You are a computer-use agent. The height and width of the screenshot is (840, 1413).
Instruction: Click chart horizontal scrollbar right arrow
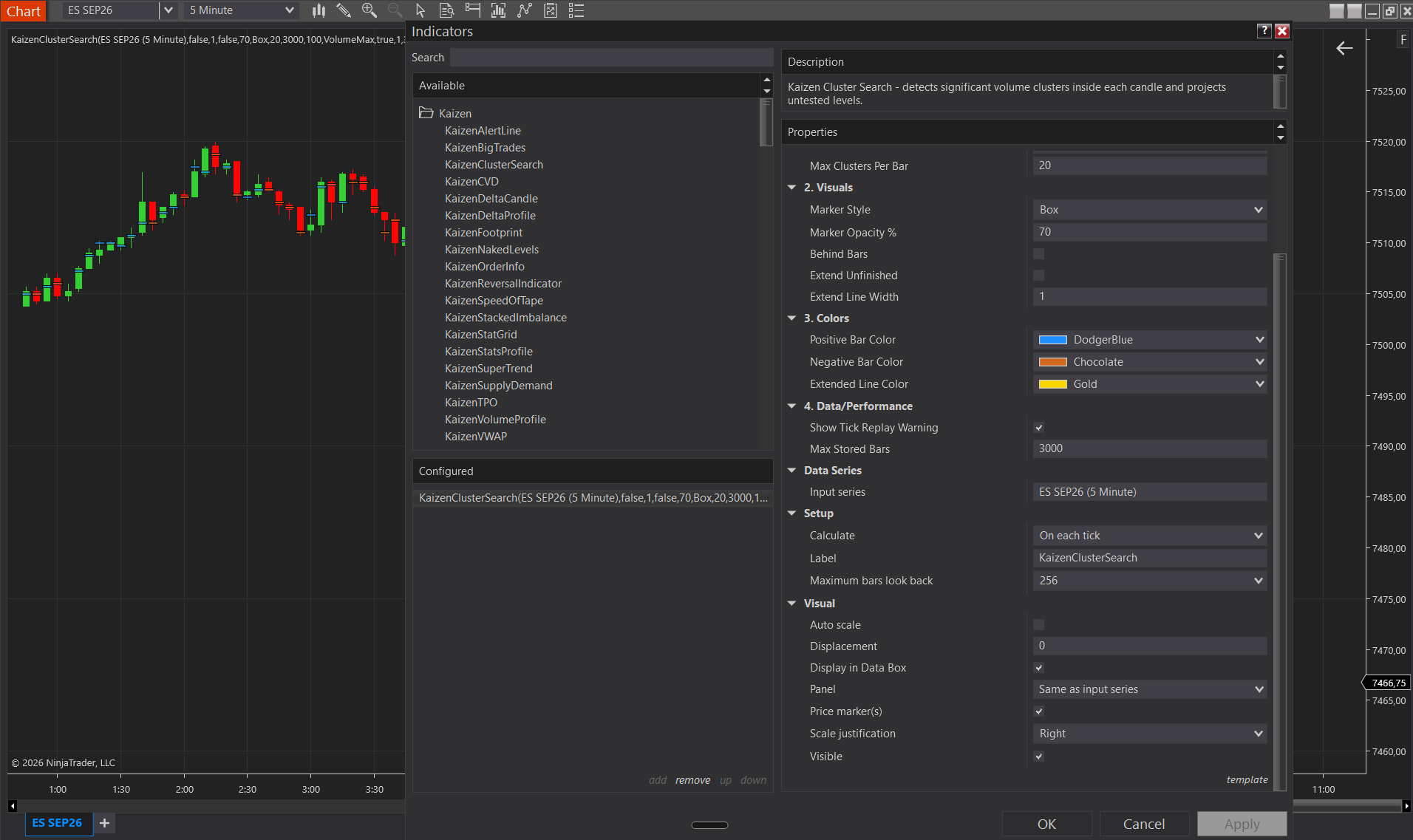coord(1406,806)
